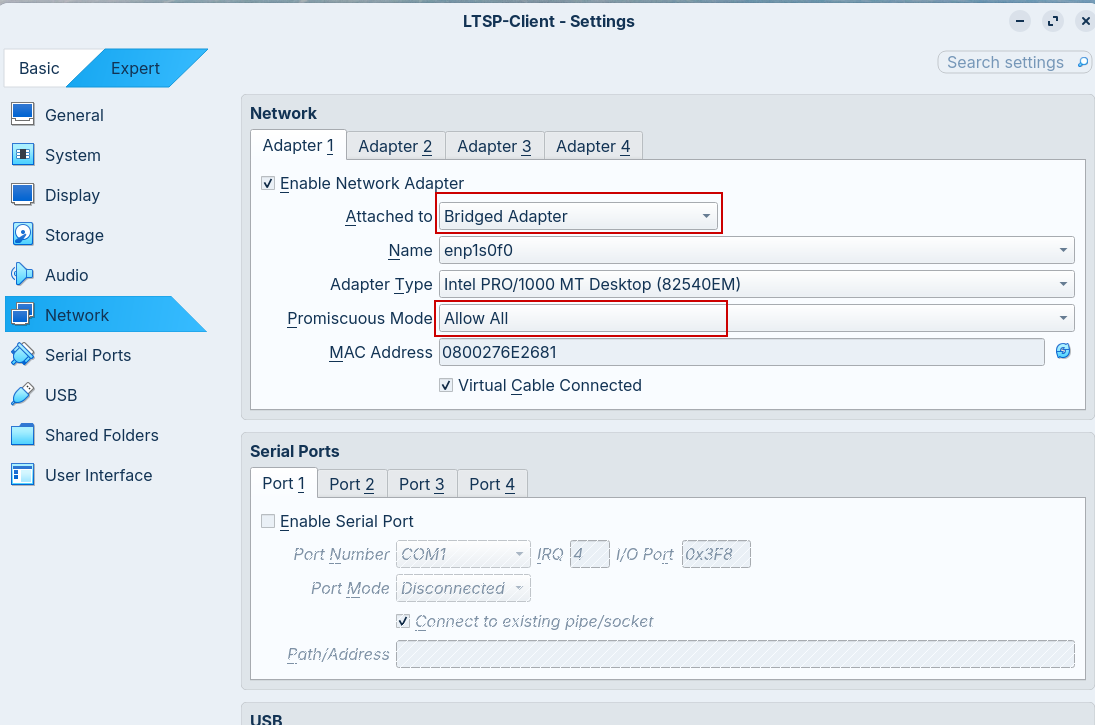Select the serial Port 4 tab
1095x725 pixels.
pos(492,484)
